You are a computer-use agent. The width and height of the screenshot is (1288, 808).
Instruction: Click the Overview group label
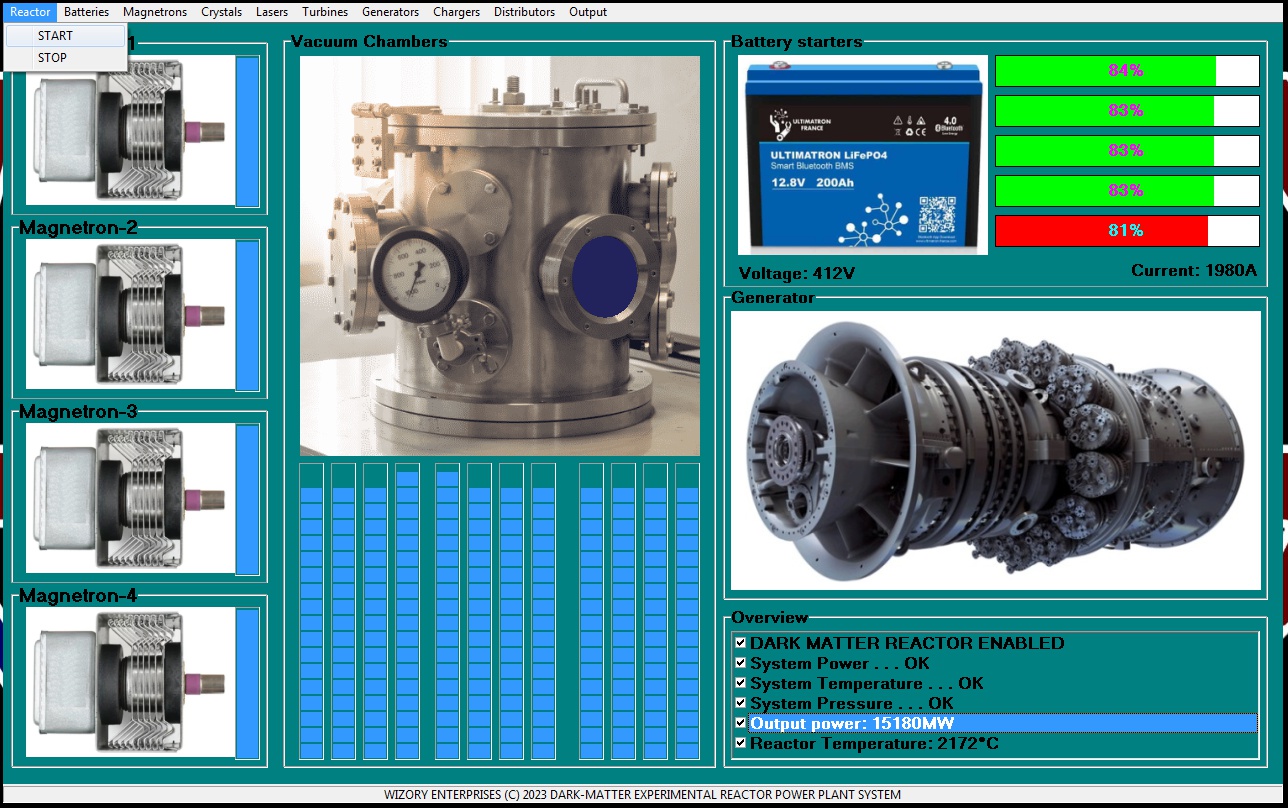tap(769, 617)
